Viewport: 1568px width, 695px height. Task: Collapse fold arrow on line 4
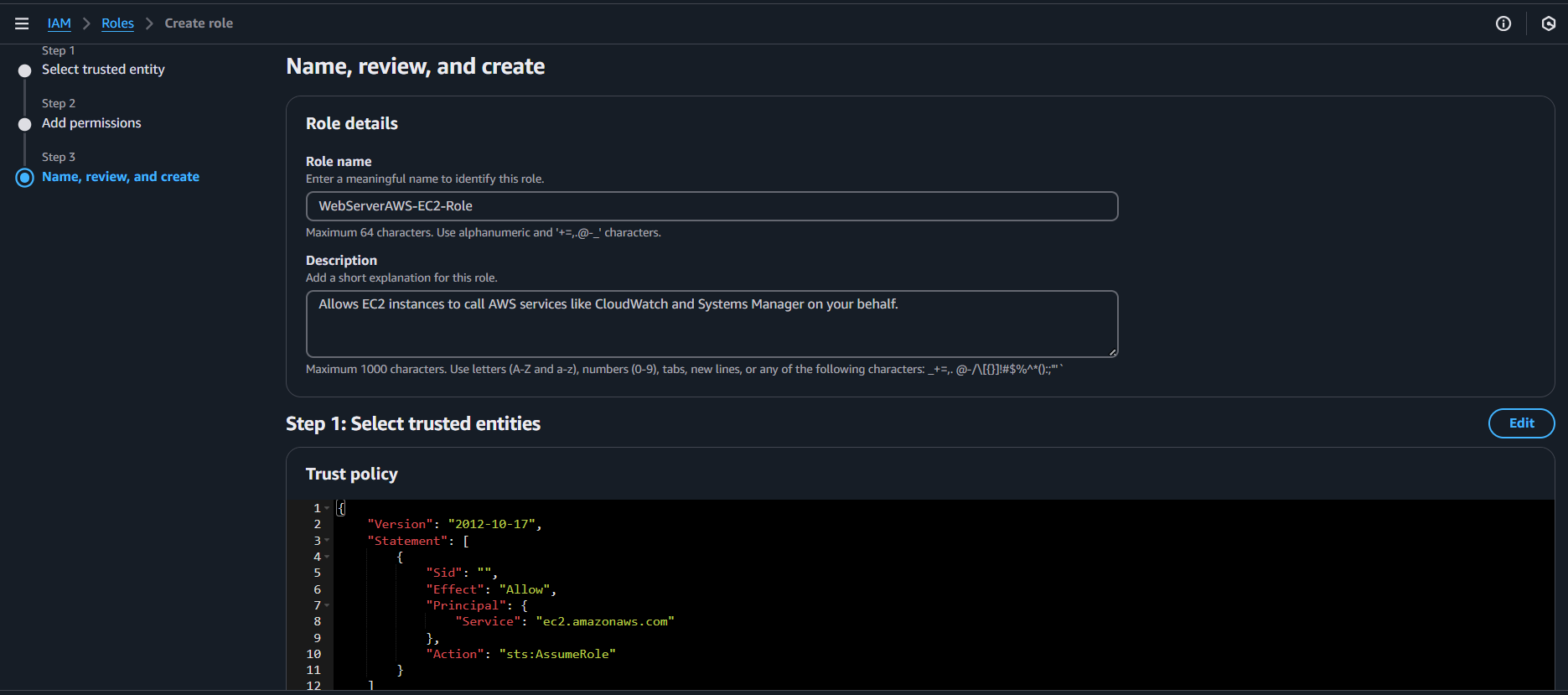[x=327, y=557]
